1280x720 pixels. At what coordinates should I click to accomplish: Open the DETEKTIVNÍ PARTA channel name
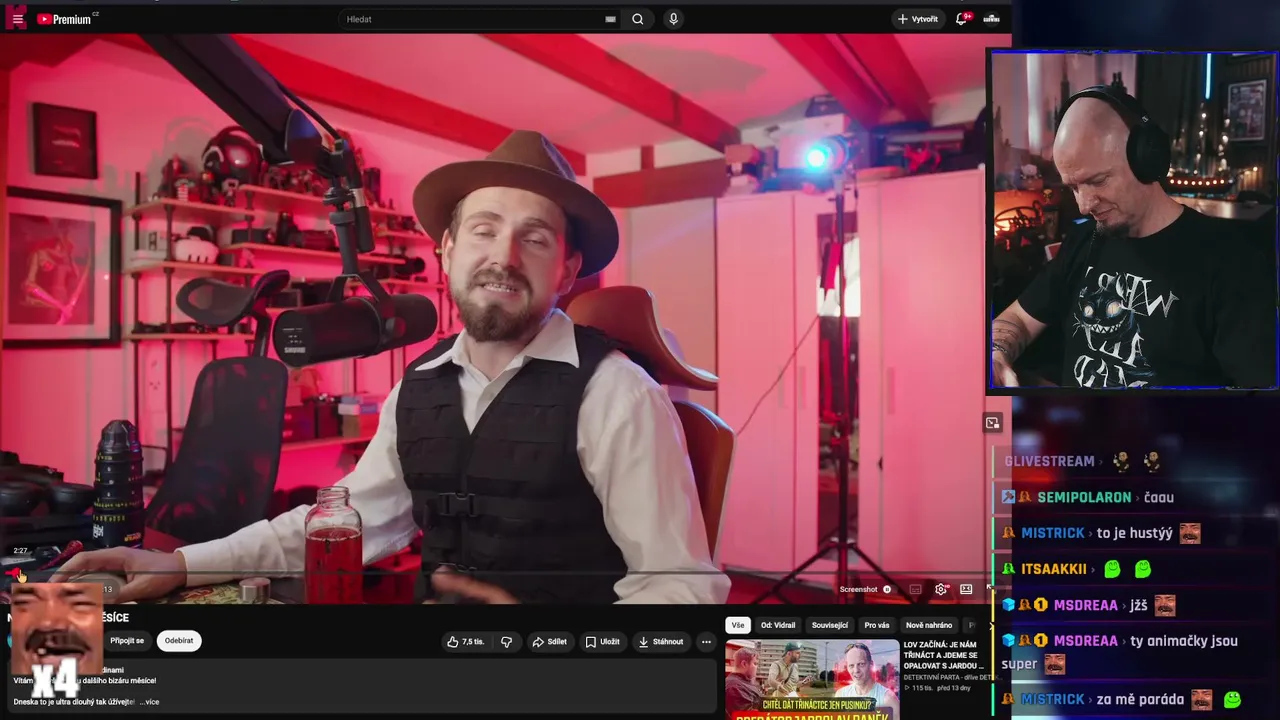tap(950, 677)
